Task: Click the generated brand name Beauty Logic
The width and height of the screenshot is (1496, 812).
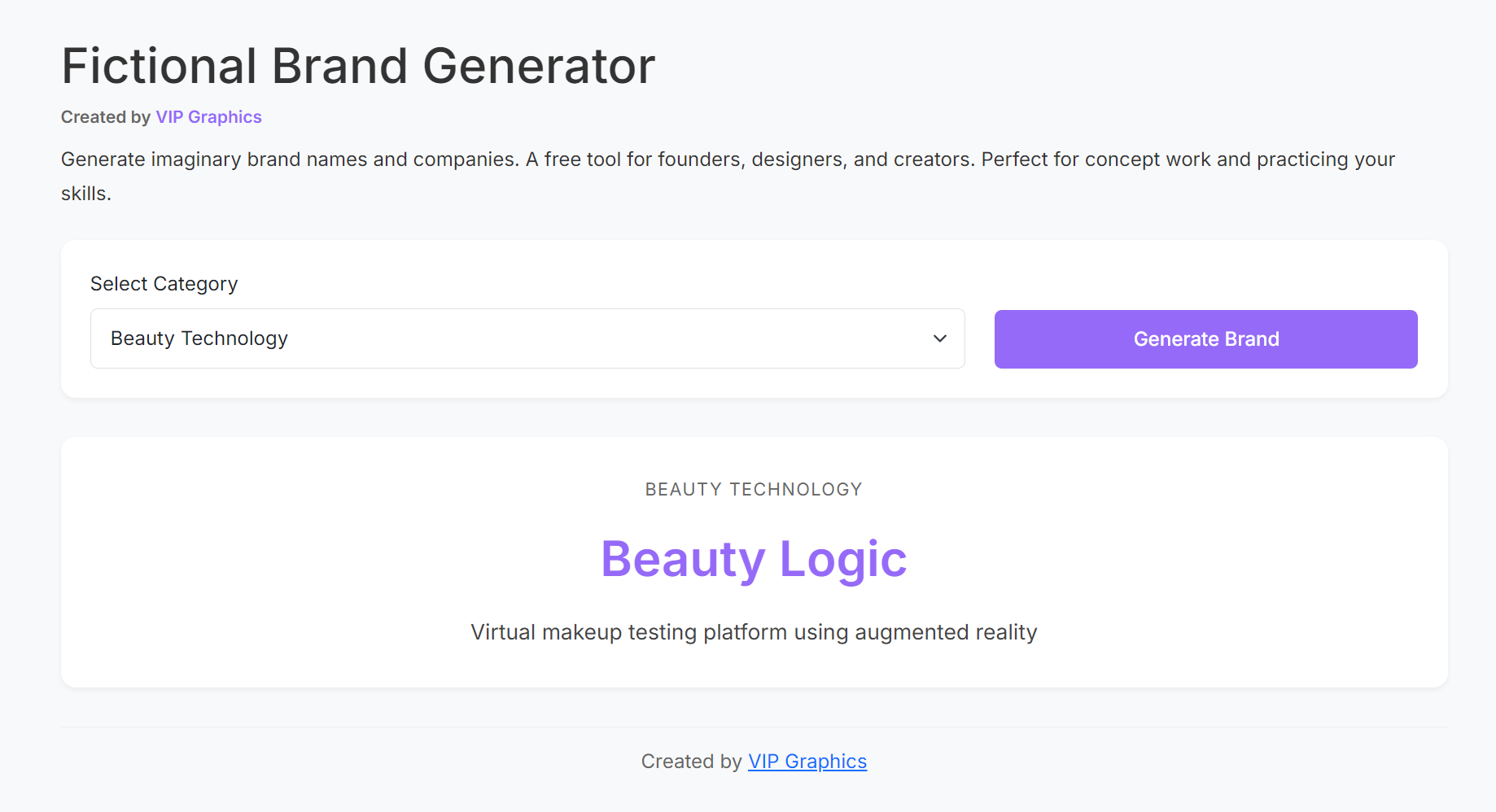Action: click(x=753, y=558)
